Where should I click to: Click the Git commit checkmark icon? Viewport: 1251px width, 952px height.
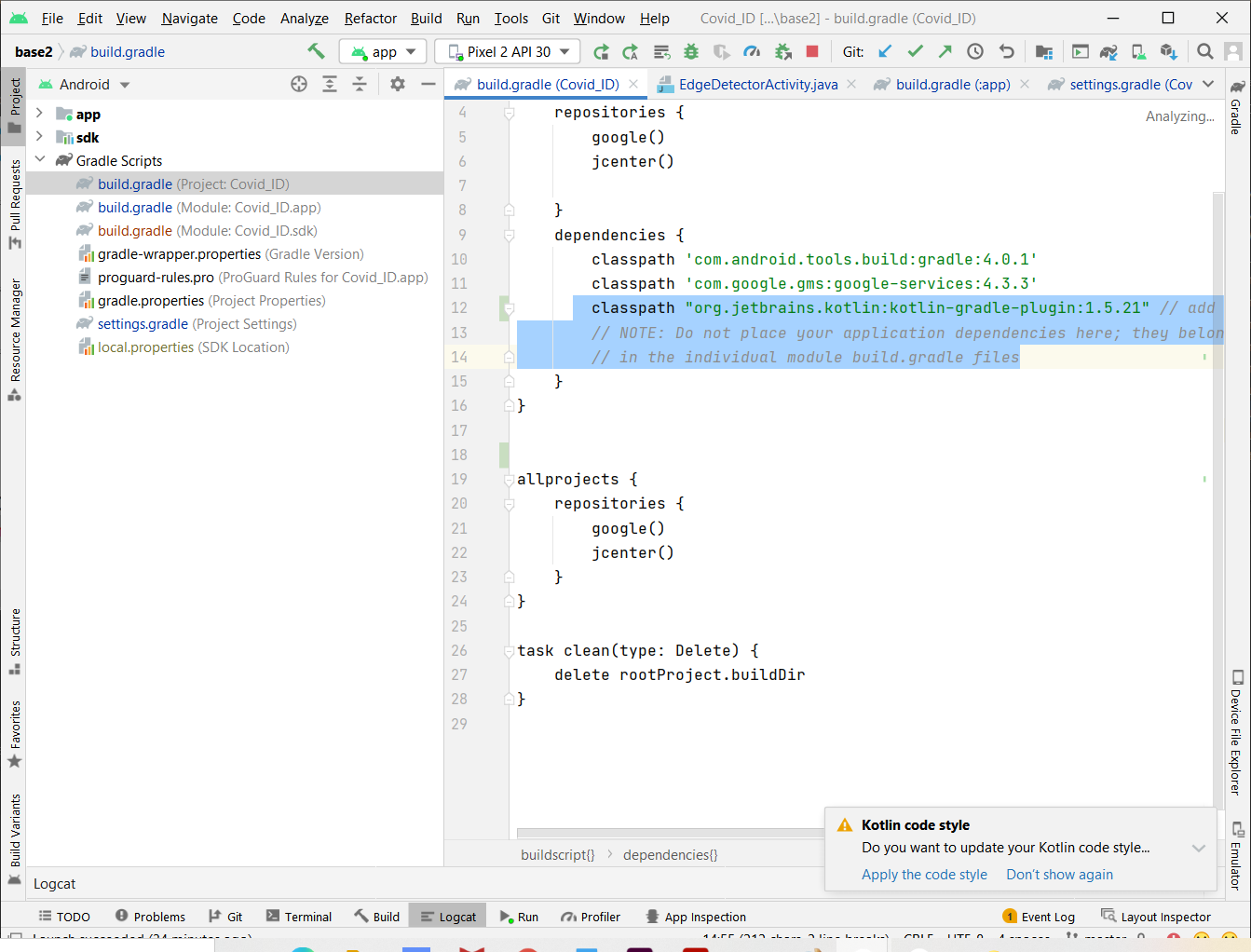(x=915, y=52)
